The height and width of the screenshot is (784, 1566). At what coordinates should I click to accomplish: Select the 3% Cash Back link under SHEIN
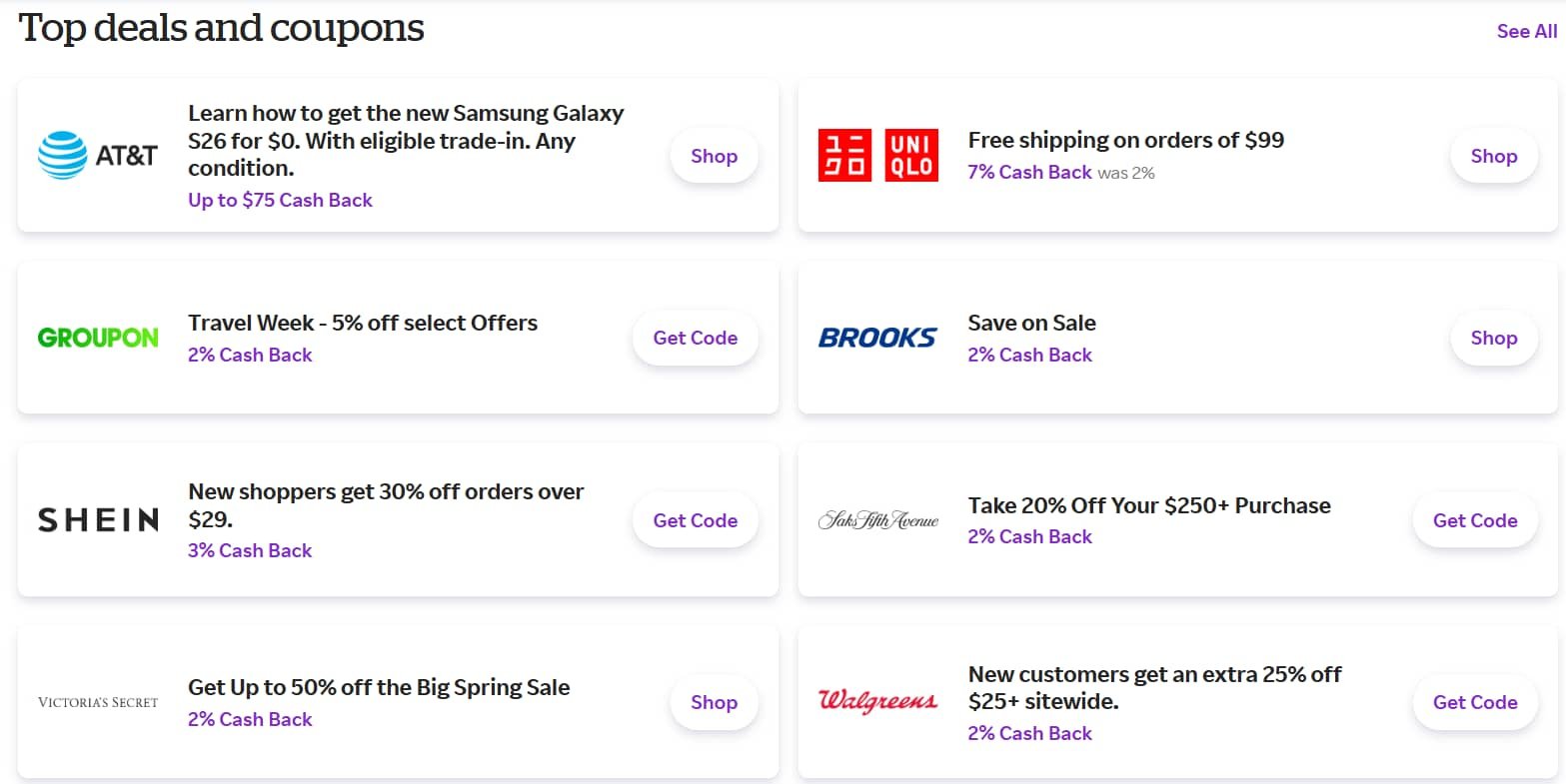(250, 550)
